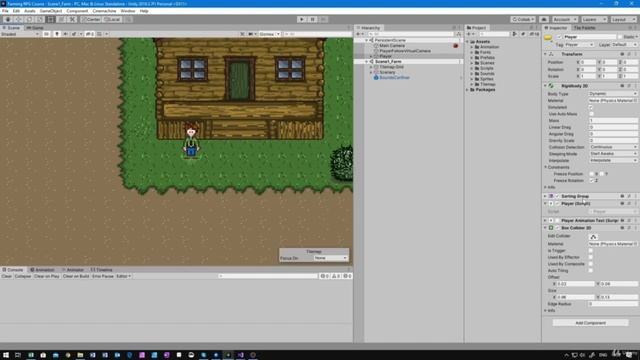Enable Used By Composite checkbox
This screenshot has height=360, width=640.
point(591,264)
